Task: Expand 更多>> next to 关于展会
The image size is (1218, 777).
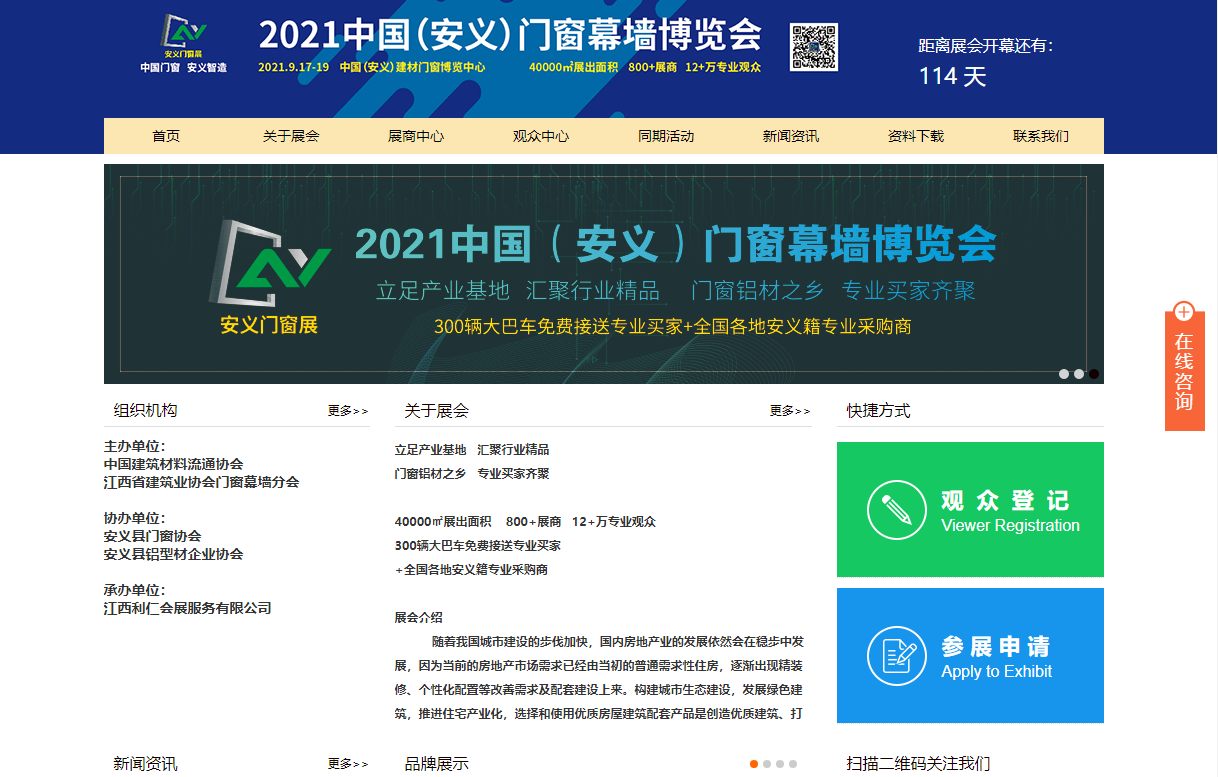Action: coord(789,411)
